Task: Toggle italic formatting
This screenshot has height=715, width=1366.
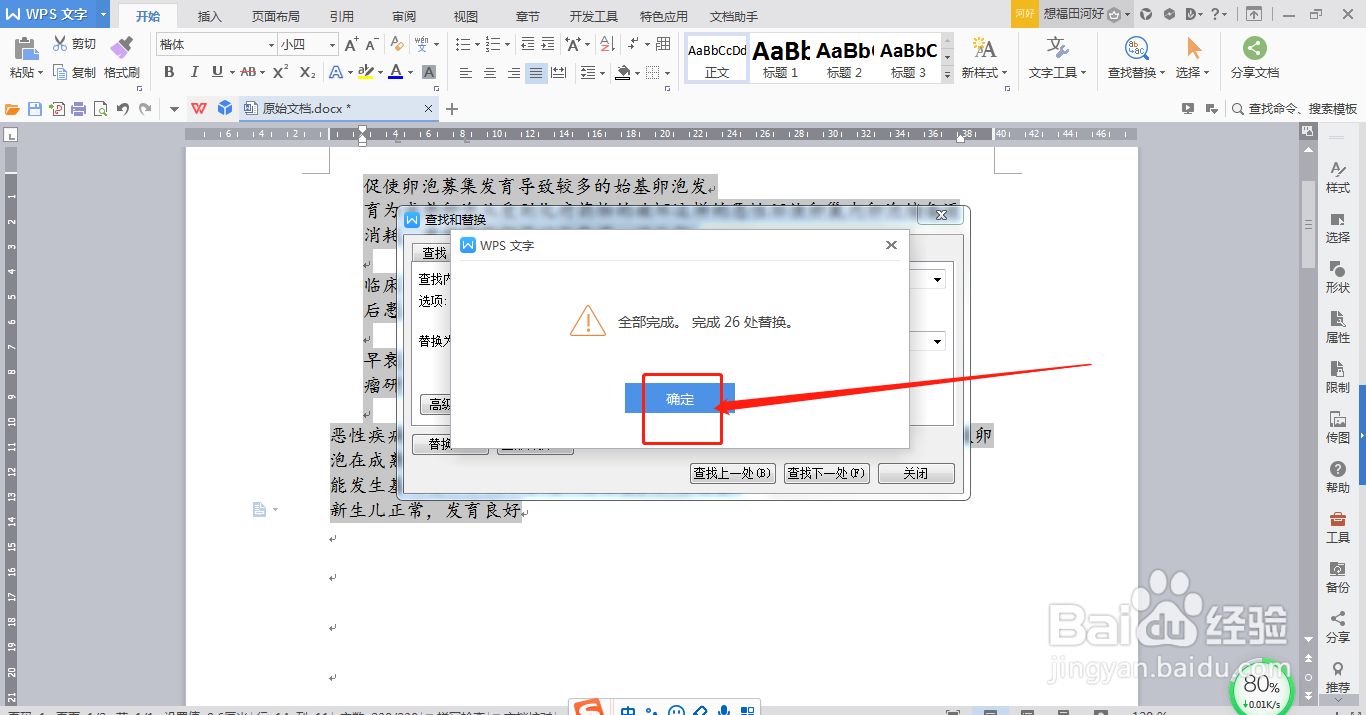Action: pos(193,72)
